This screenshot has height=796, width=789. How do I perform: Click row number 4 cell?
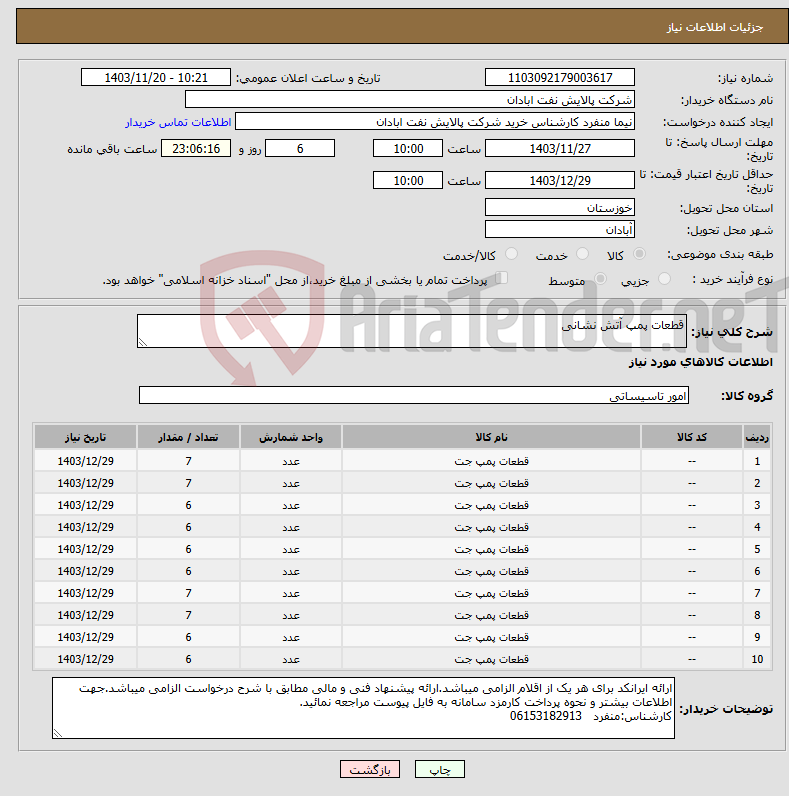click(757, 527)
